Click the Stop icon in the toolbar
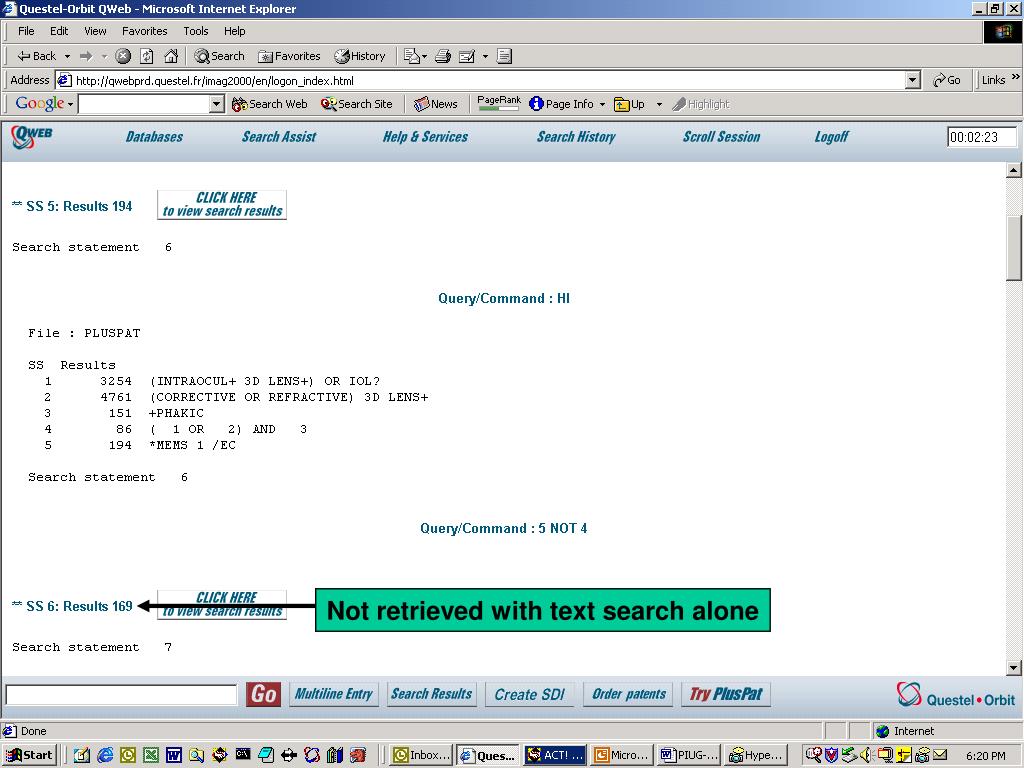This screenshot has width=1024, height=768. pos(123,56)
